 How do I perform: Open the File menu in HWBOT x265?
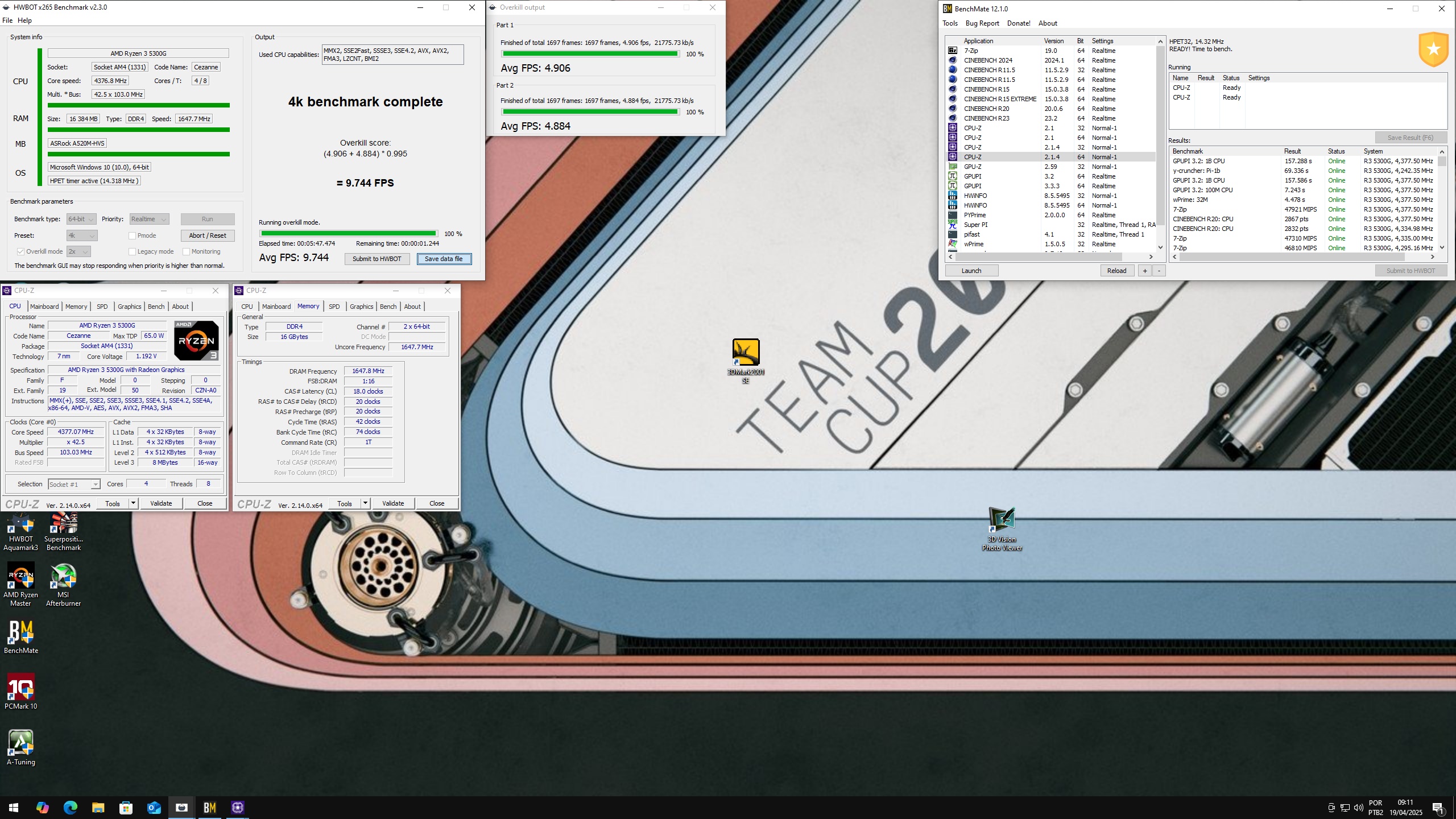pos(7,20)
